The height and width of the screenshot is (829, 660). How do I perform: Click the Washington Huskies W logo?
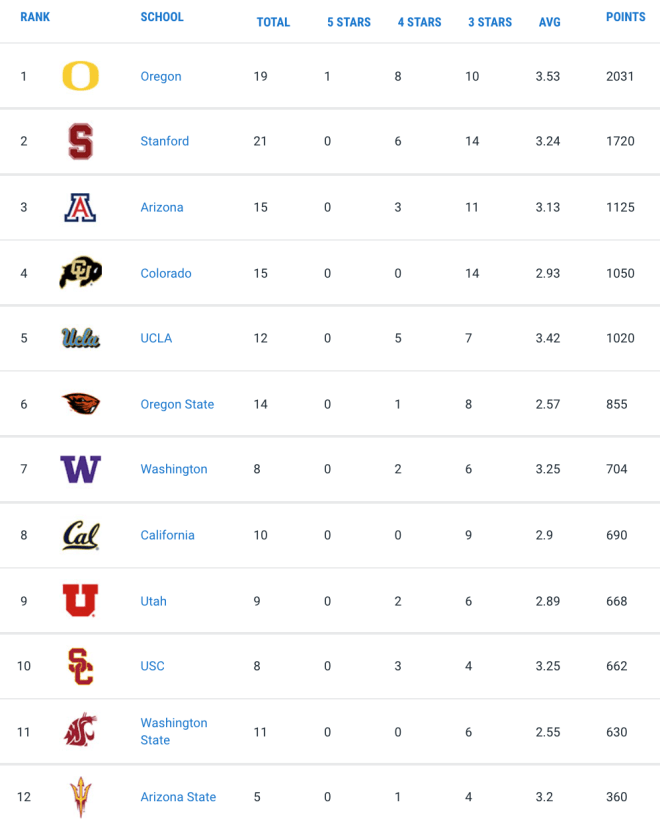click(x=80, y=469)
